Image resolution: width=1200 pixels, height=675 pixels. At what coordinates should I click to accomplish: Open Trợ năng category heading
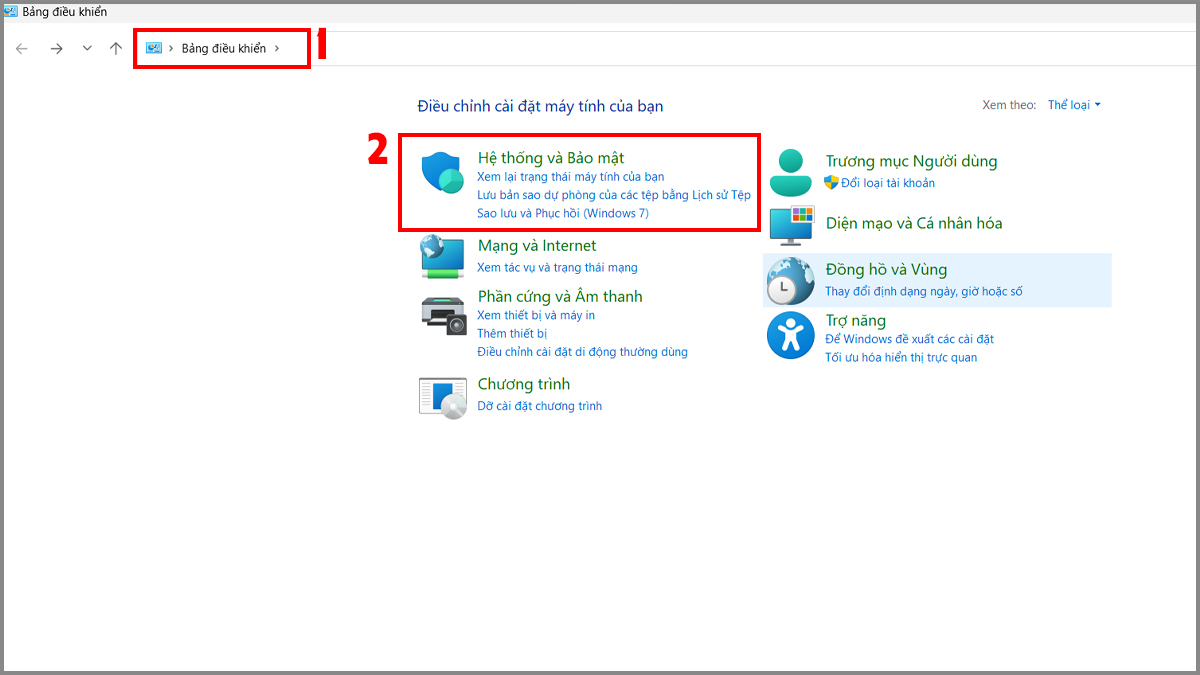(x=855, y=321)
